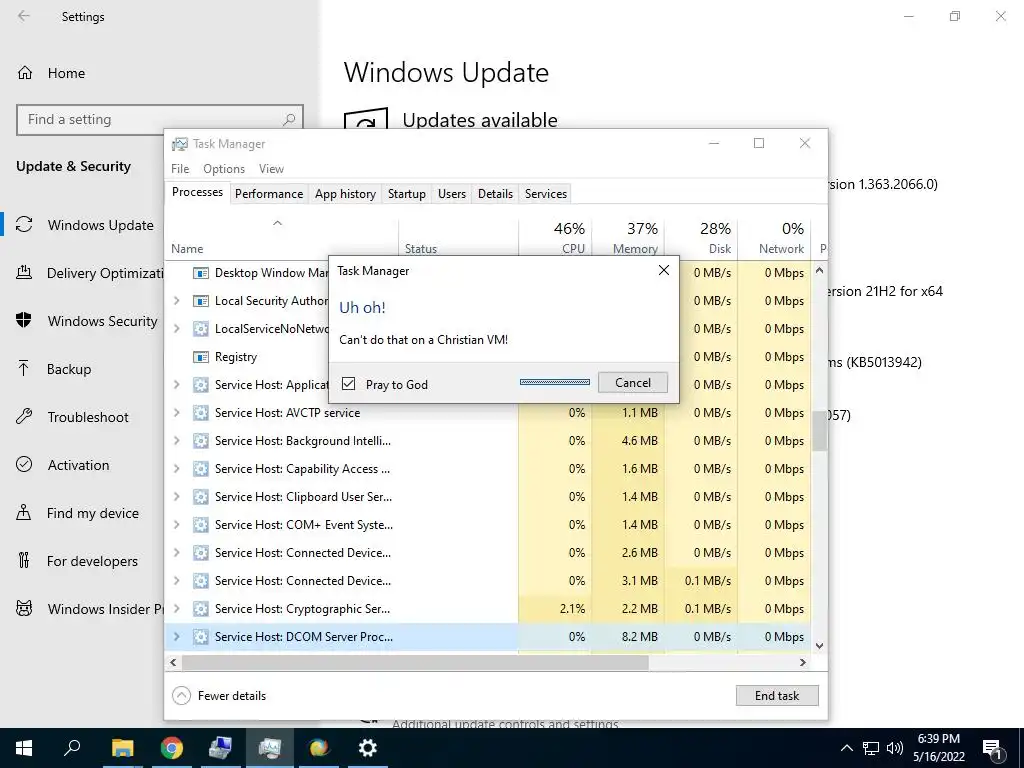The image size is (1024, 768).
Task: Open volume speaker tray icon
Action: [894, 748]
